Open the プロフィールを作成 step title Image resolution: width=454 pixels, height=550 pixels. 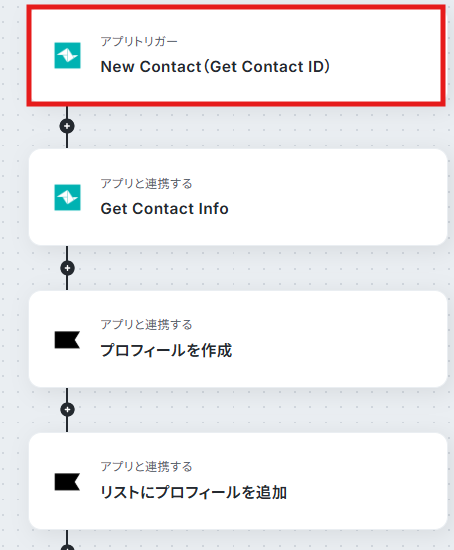(166, 350)
